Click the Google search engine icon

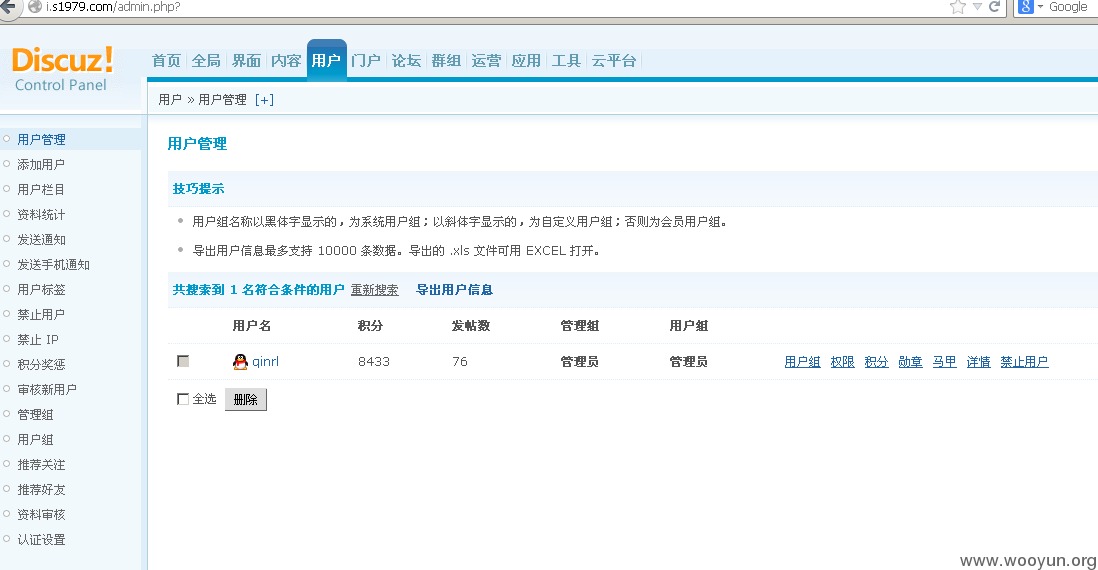[1026, 7]
